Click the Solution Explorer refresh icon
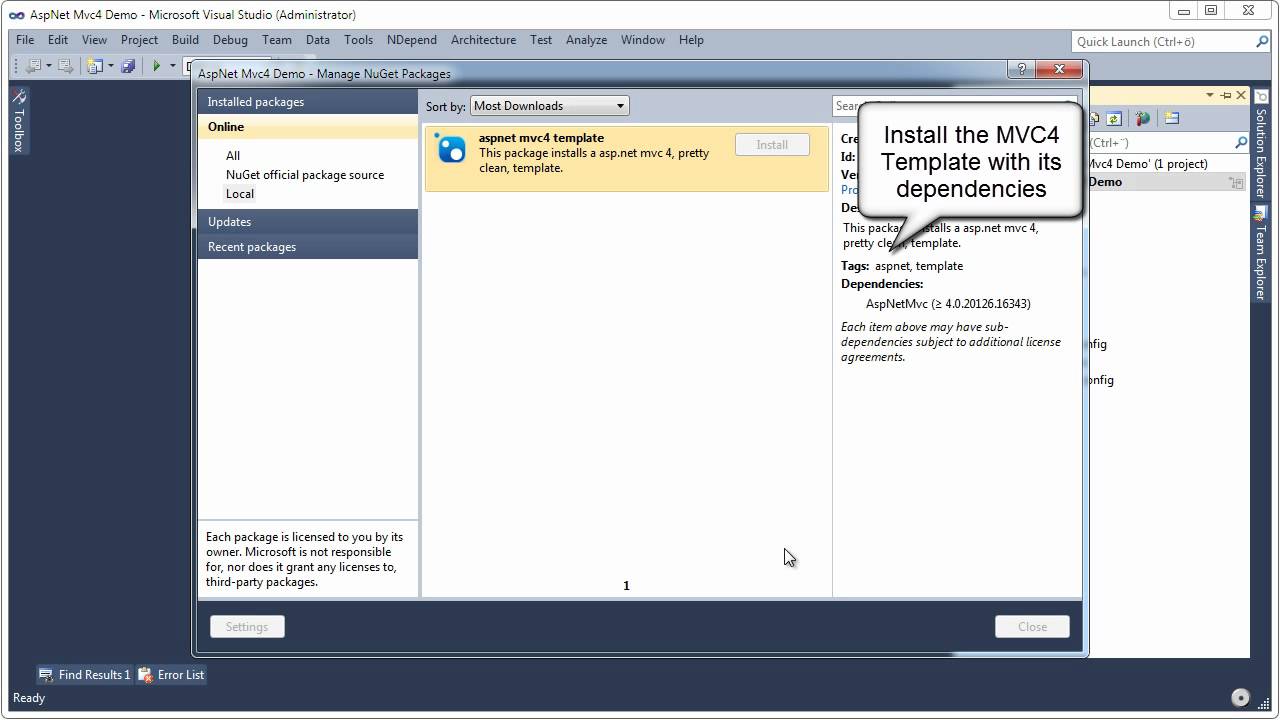The height and width of the screenshot is (720, 1280). point(1113,118)
